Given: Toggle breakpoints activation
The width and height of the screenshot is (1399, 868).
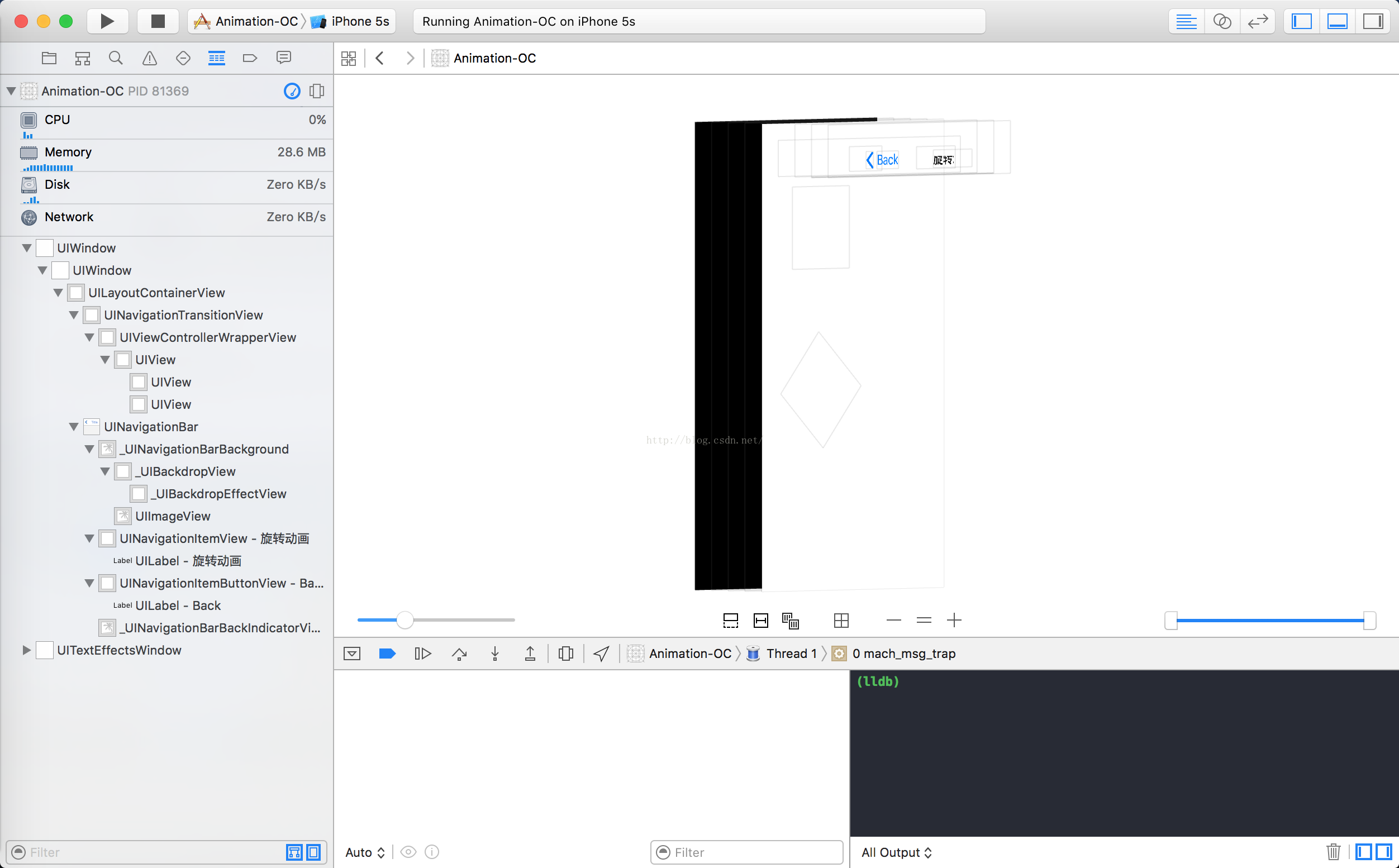Looking at the screenshot, I should (388, 654).
